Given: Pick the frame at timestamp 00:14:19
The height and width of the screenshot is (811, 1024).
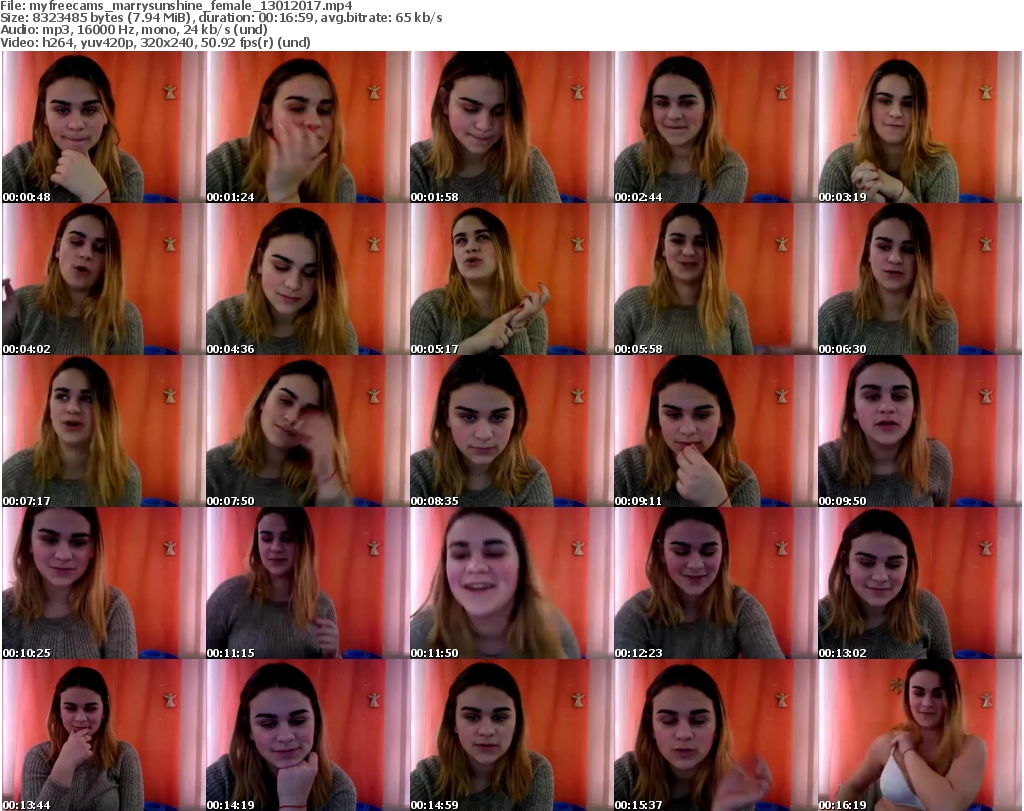Looking at the screenshot, I should 308,735.
